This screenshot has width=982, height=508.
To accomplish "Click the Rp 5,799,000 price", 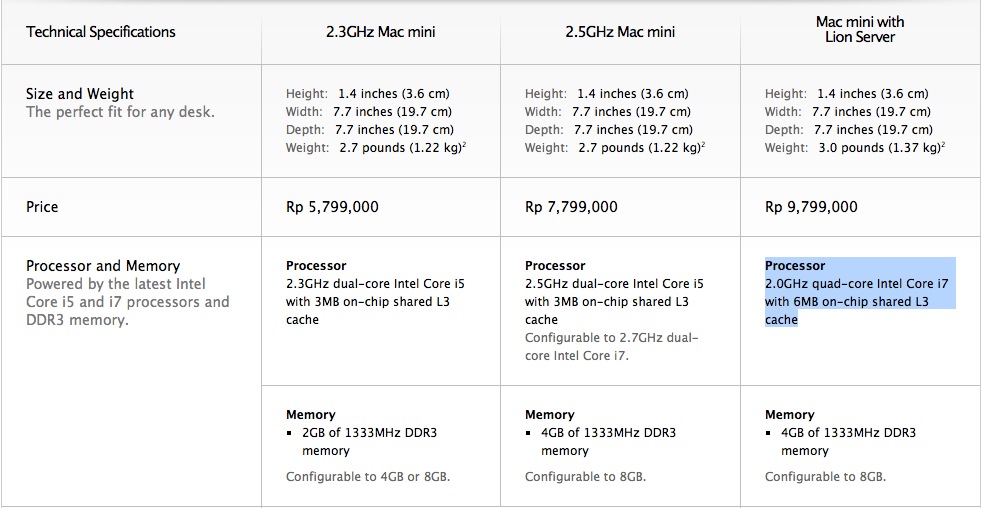I will click(x=333, y=207).
